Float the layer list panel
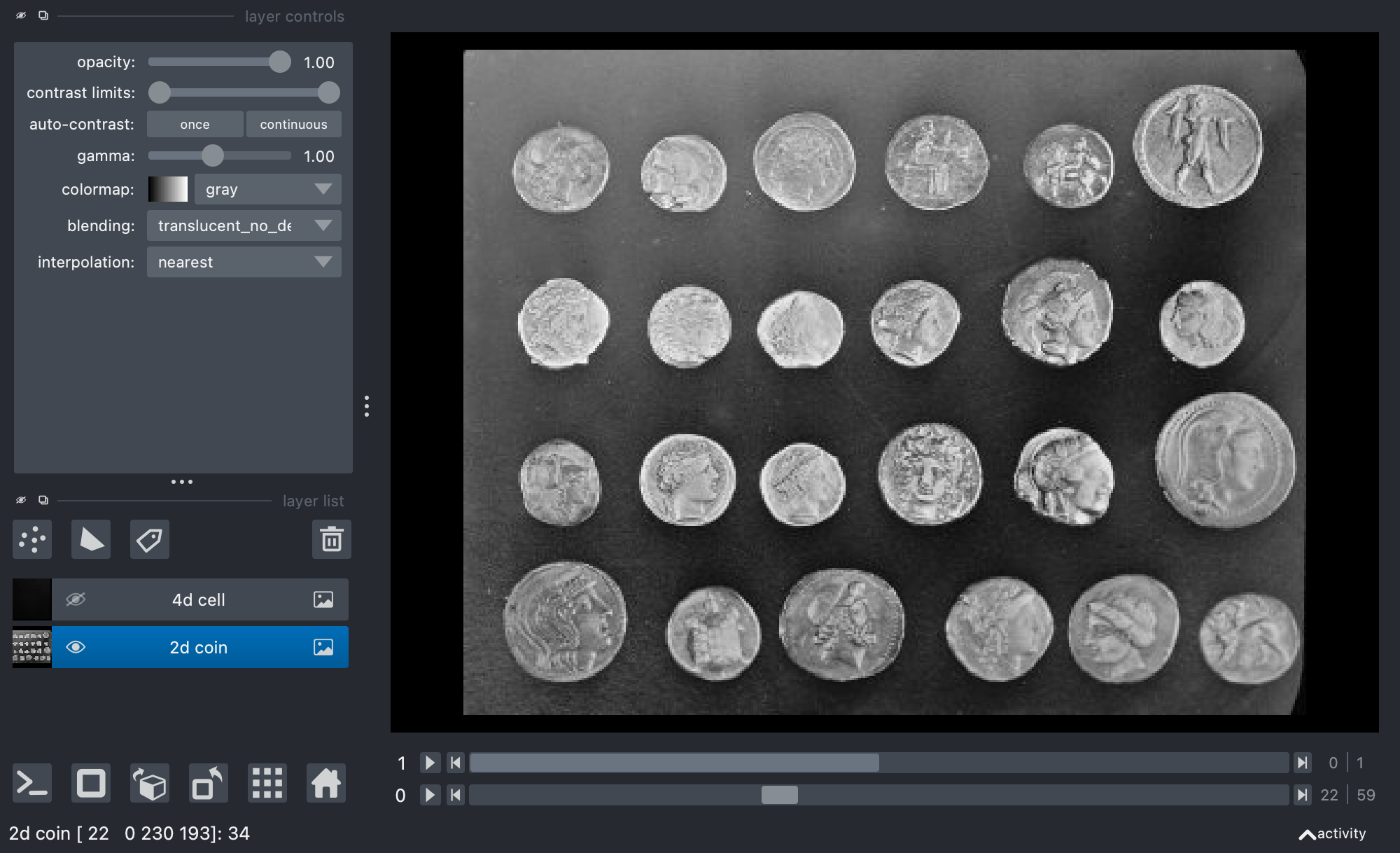This screenshot has width=1400, height=853. 43,500
